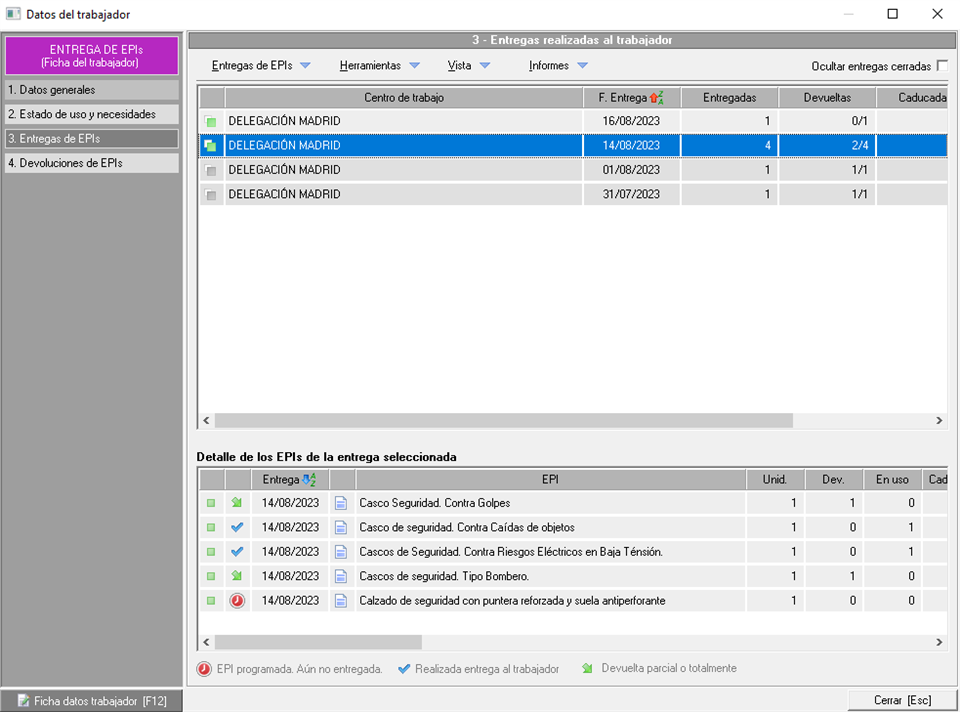Click the sort icon in the F. Entrega column header
This screenshot has width=960, height=712.
[x=658, y=98]
